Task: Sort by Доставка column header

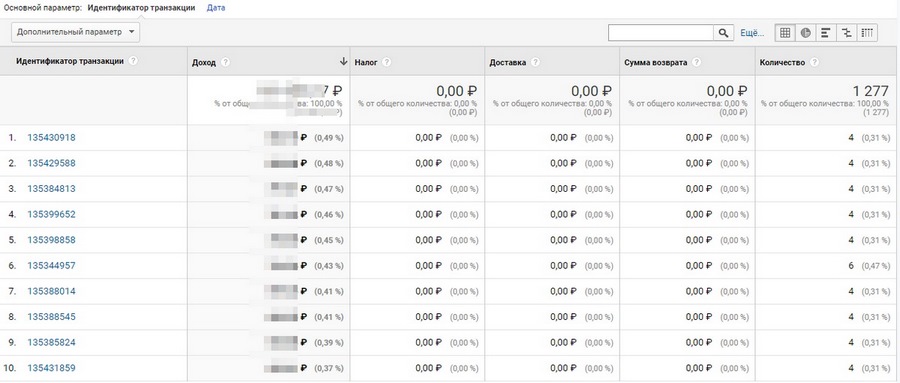Action: [x=507, y=63]
